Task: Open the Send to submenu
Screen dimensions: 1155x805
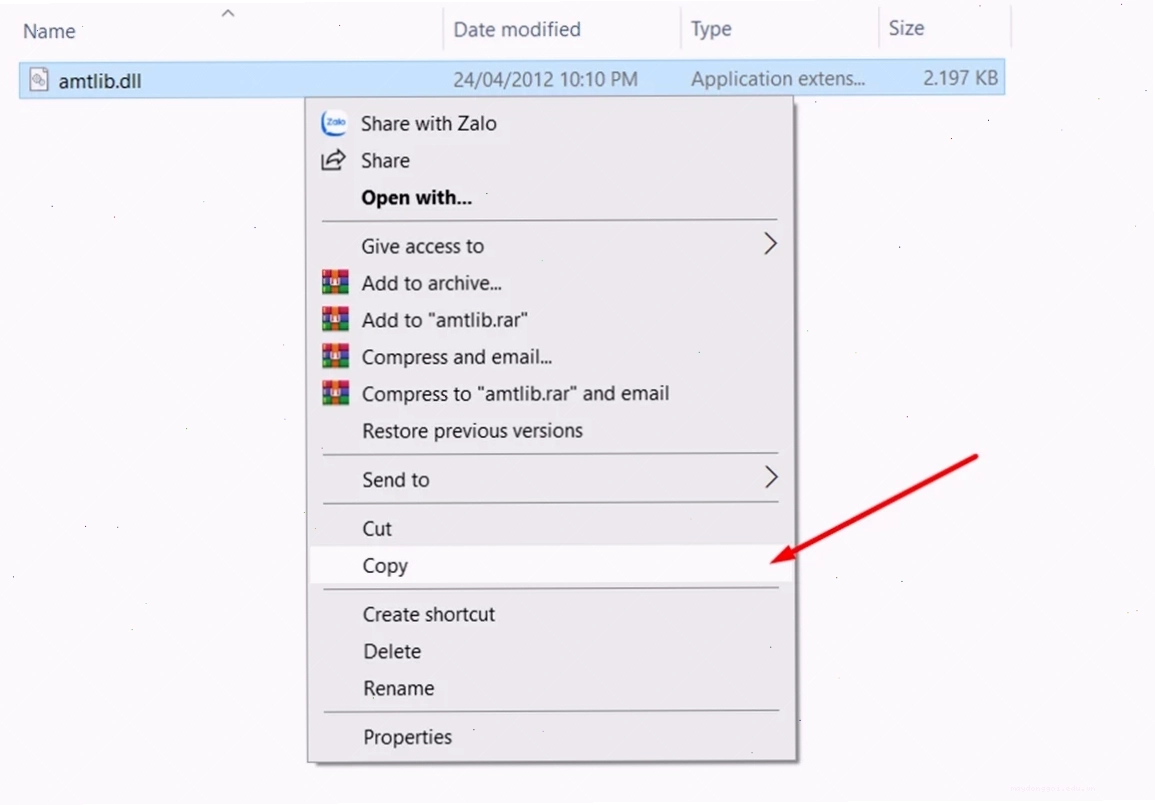Action: (x=551, y=479)
